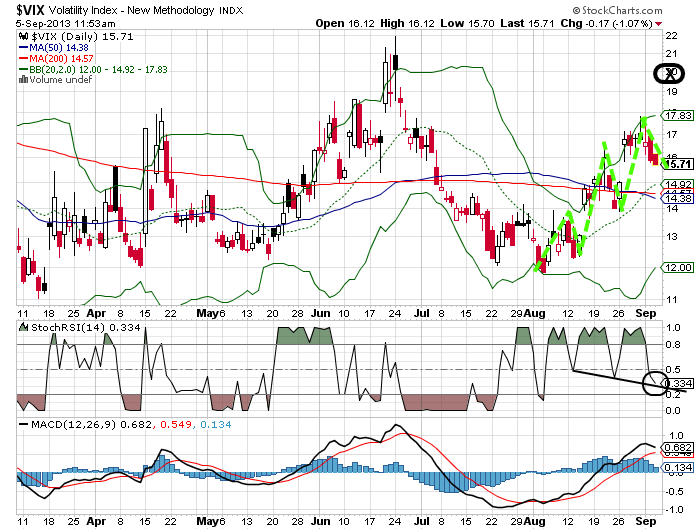700x530 pixels.
Task: Click the blue MA(50) legend line marker
Action: coord(23,47)
